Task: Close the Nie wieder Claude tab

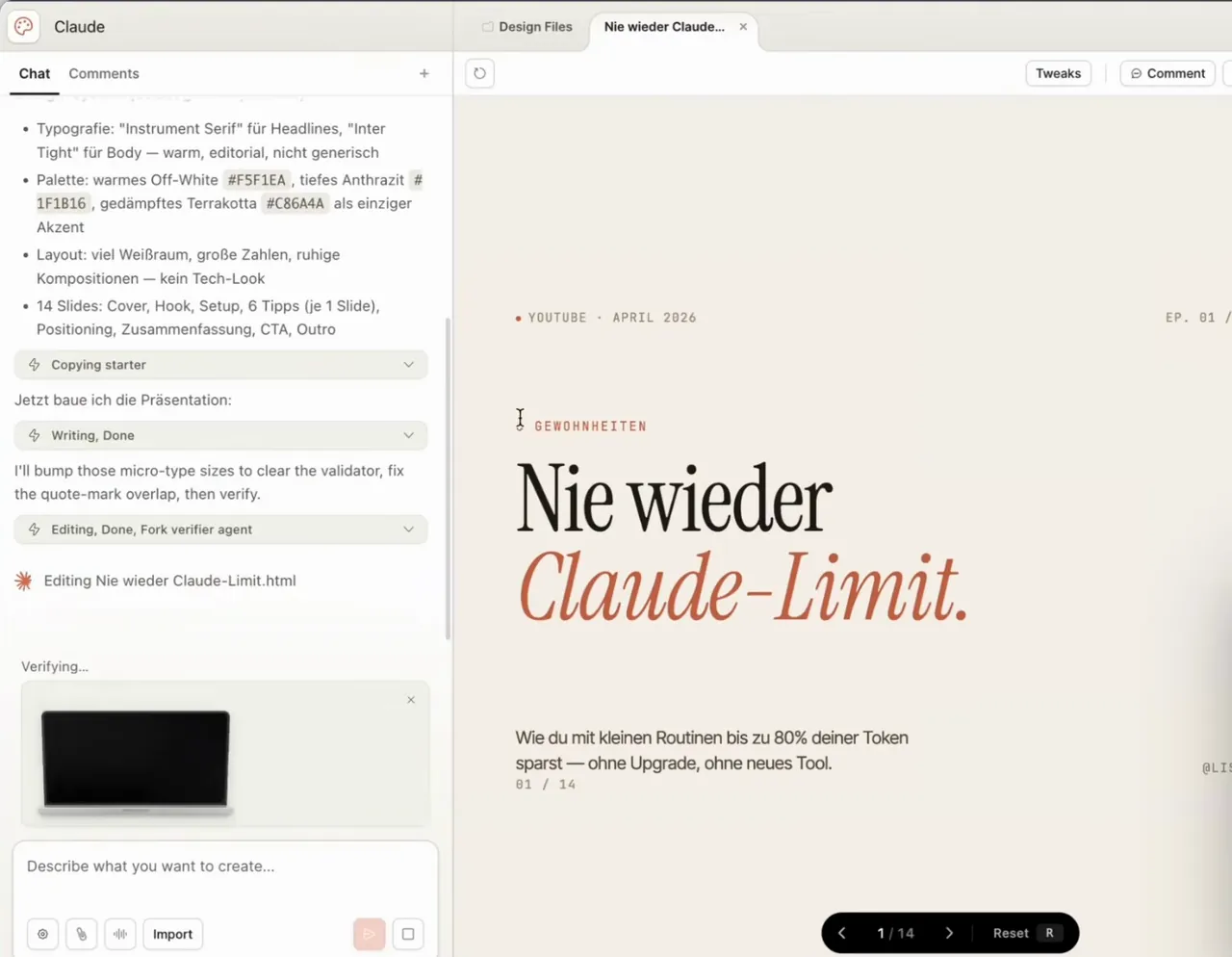Action: (743, 27)
